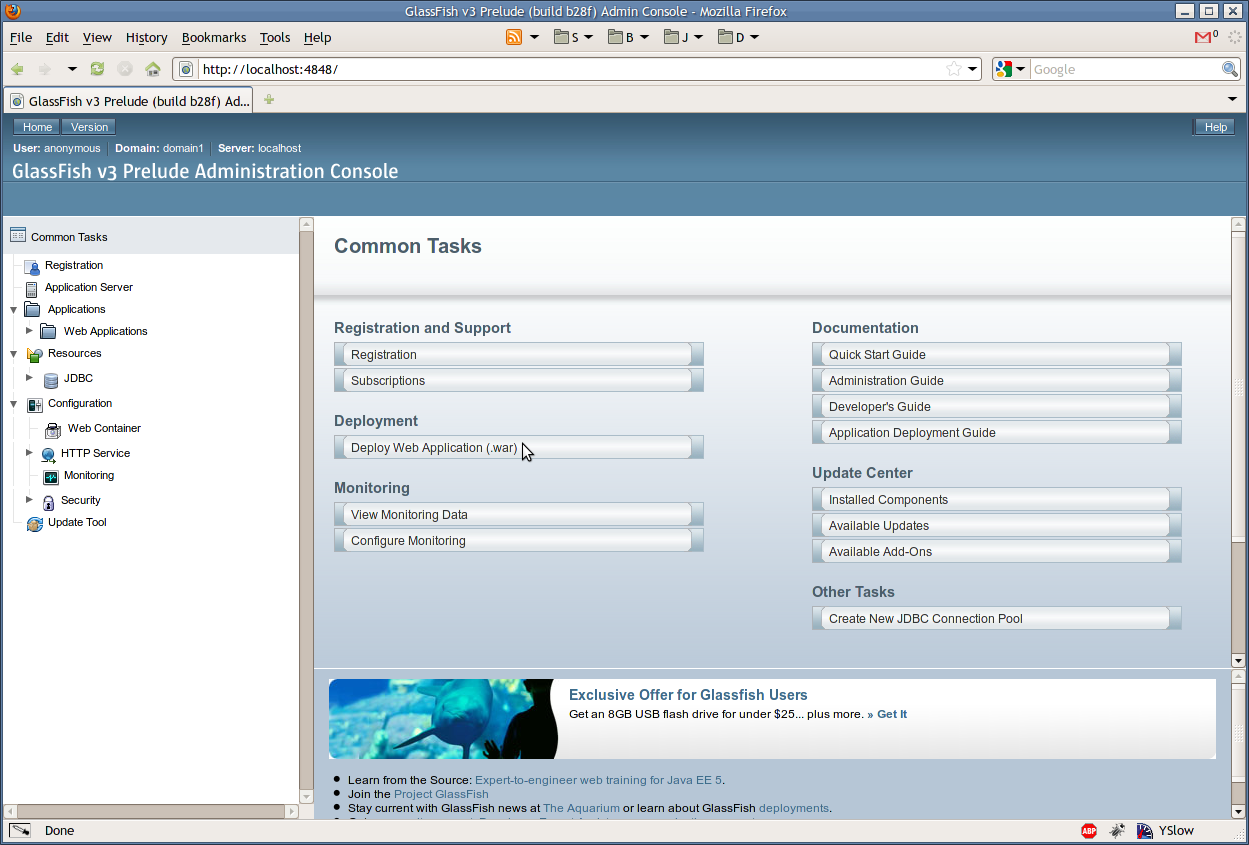
Task: Click the Update Tool icon in the sidebar
Action: pos(35,523)
